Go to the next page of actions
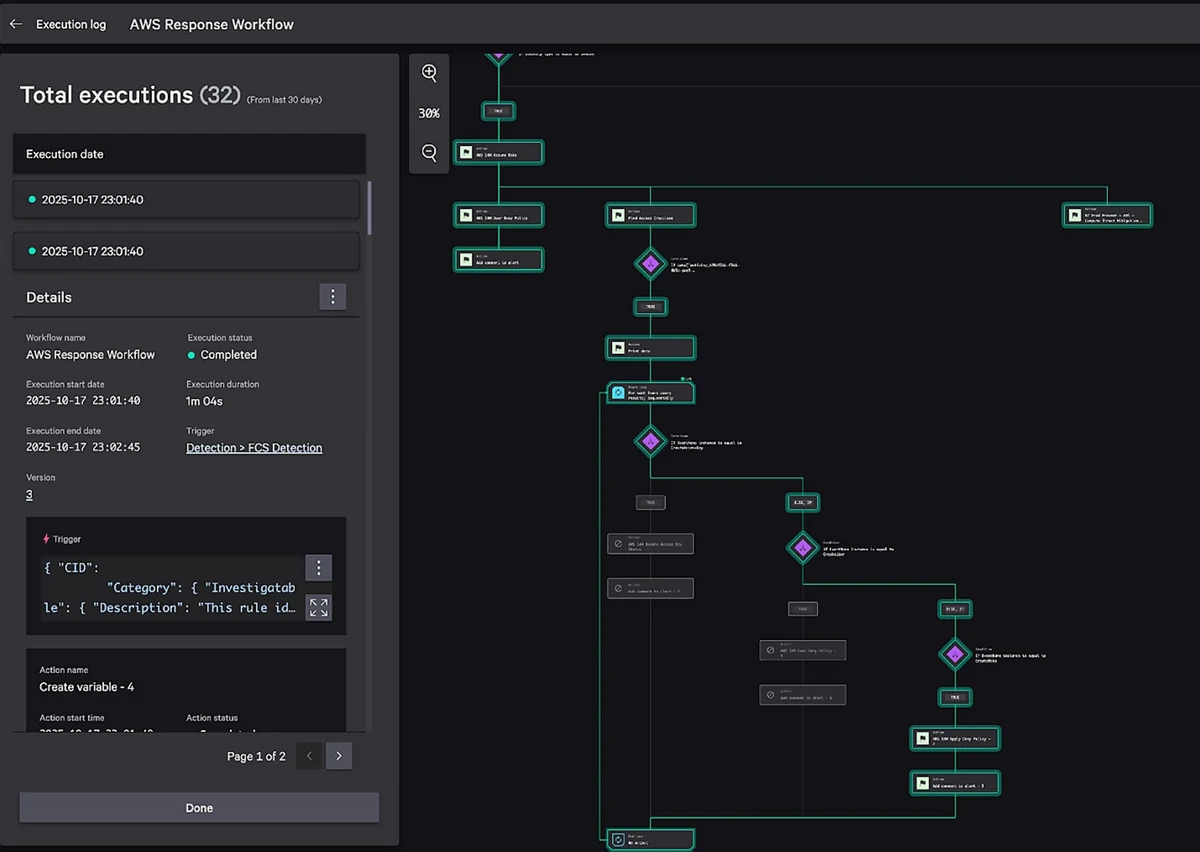The image size is (1200, 852). pos(339,756)
